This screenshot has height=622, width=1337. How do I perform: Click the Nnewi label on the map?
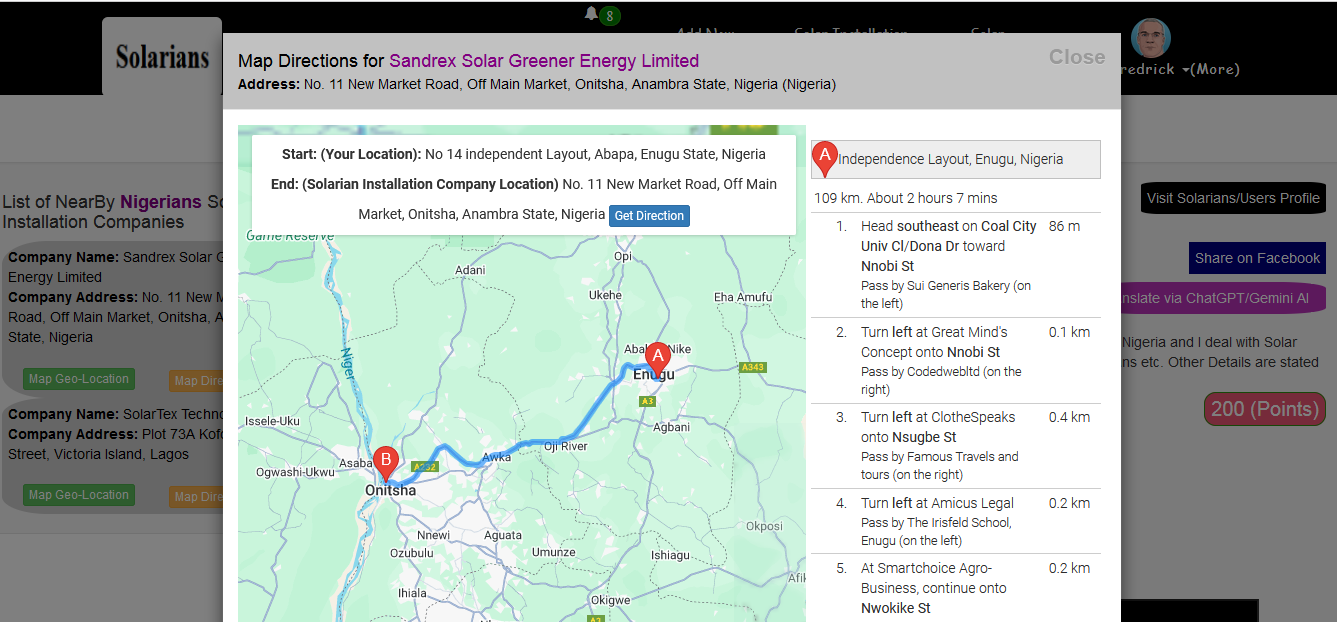click(x=434, y=535)
